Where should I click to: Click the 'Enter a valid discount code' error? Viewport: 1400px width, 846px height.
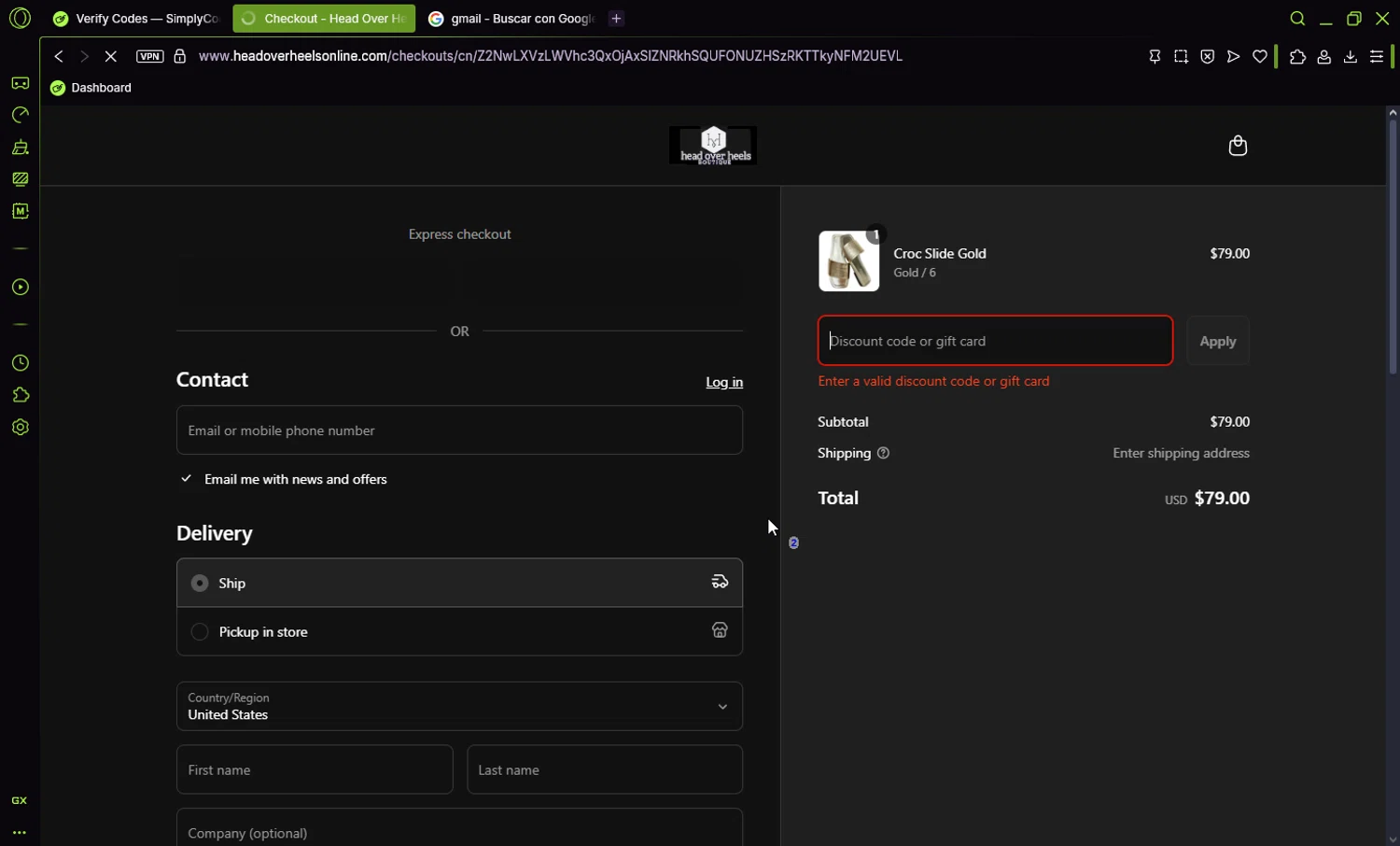coord(933,382)
